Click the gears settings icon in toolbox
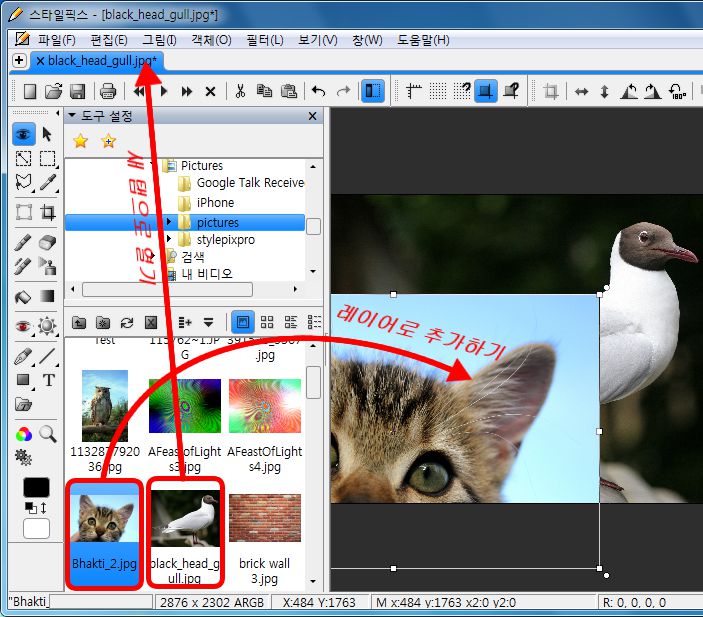The width and height of the screenshot is (703, 617). coord(23,457)
